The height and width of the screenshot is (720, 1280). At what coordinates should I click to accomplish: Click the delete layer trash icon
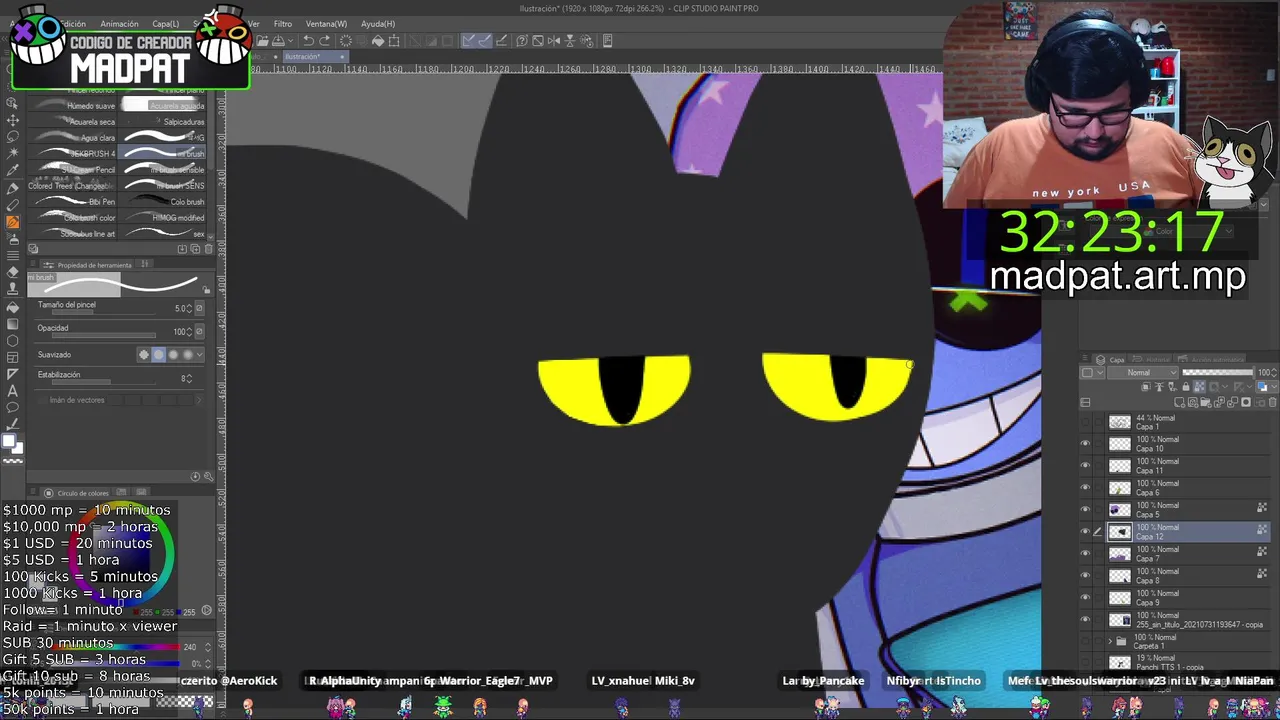pyautogui.click(x=1272, y=402)
